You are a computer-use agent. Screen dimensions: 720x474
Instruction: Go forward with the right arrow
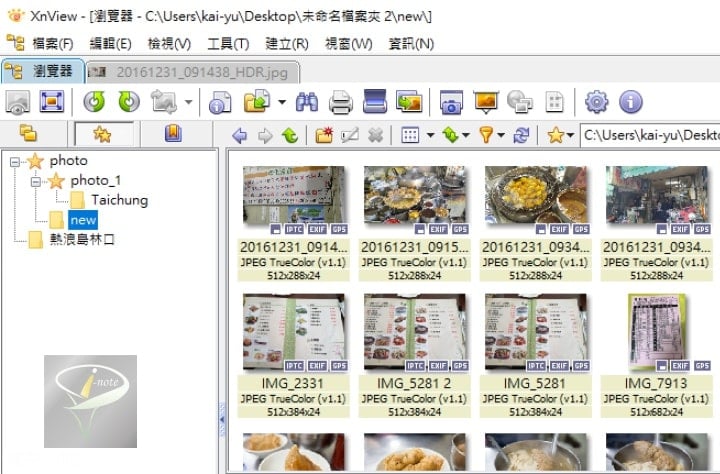tap(265, 135)
